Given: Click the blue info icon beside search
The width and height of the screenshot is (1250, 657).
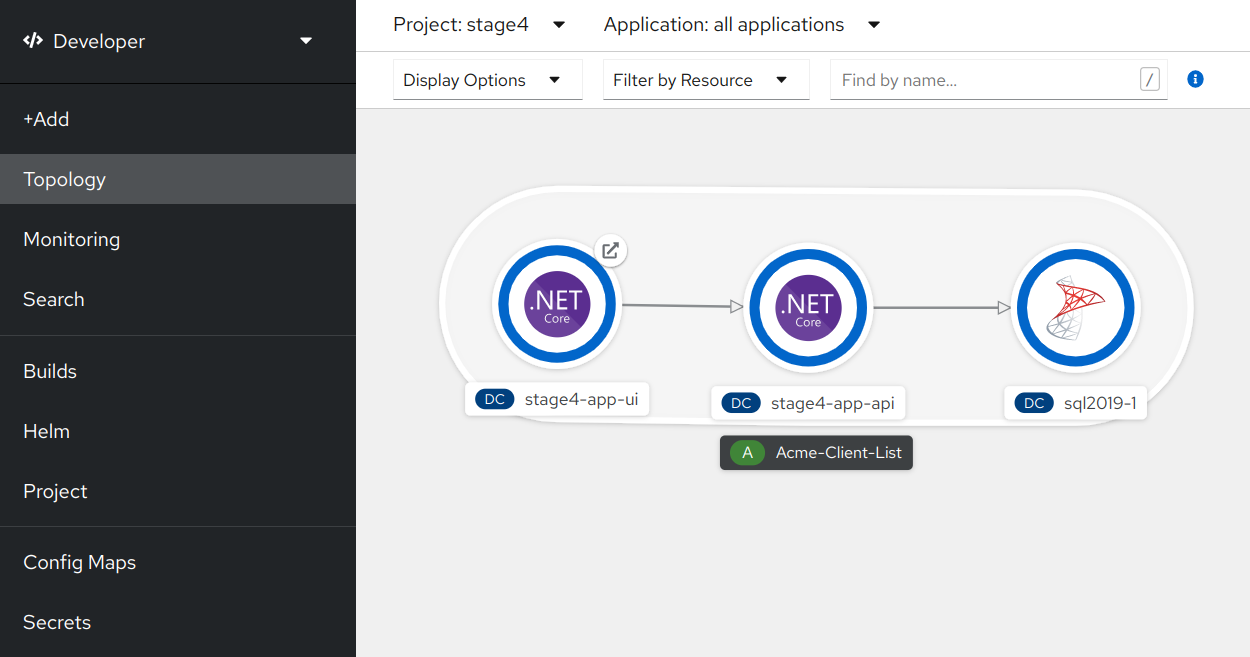Looking at the screenshot, I should 1195,79.
